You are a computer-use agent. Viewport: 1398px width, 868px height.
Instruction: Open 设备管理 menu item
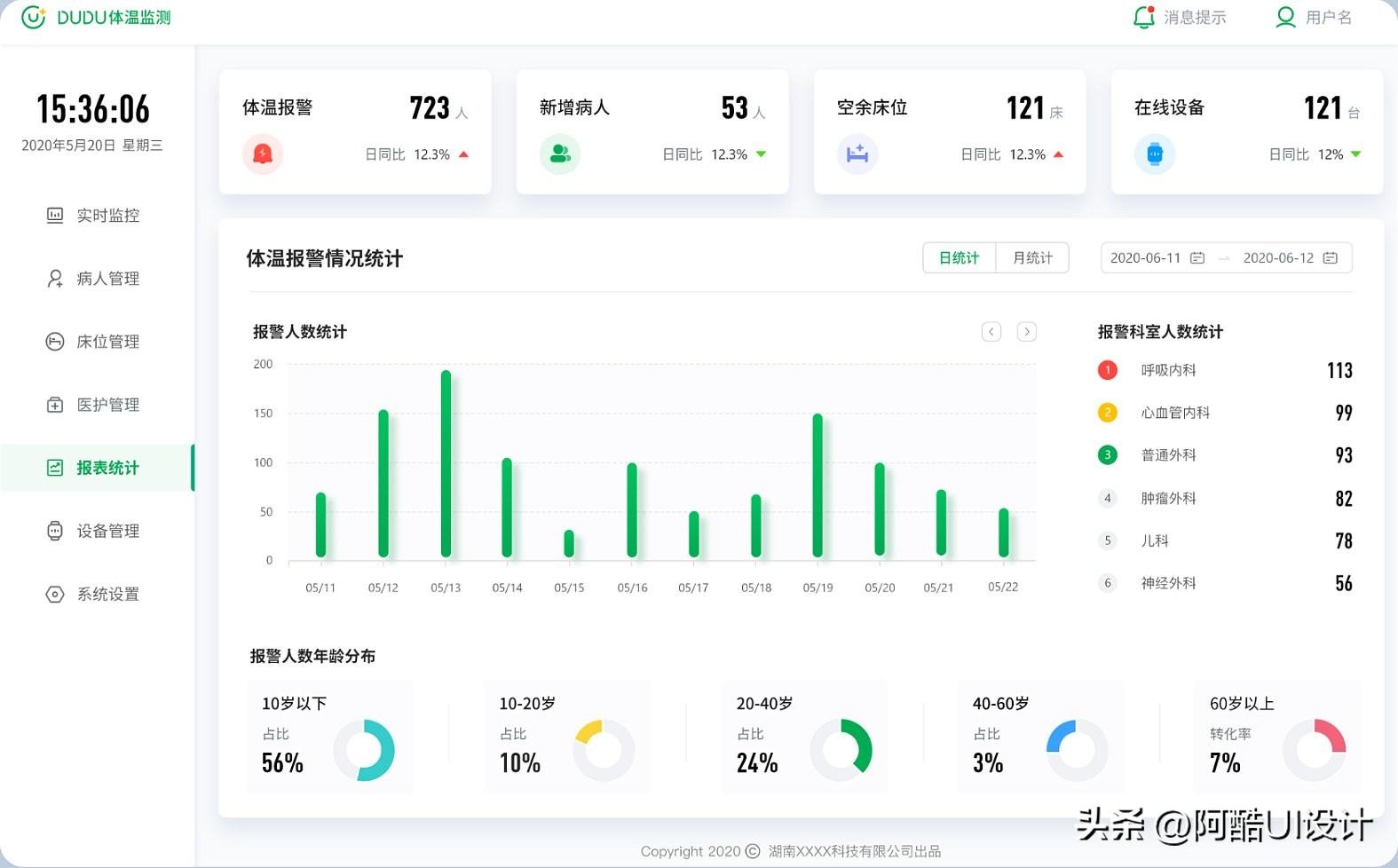click(x=97, y=531)
